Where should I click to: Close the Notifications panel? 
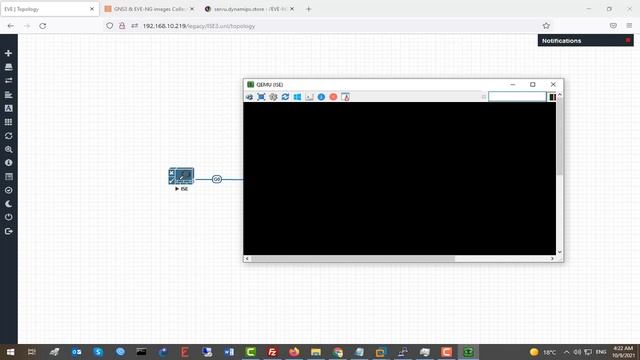coord(628,40)
